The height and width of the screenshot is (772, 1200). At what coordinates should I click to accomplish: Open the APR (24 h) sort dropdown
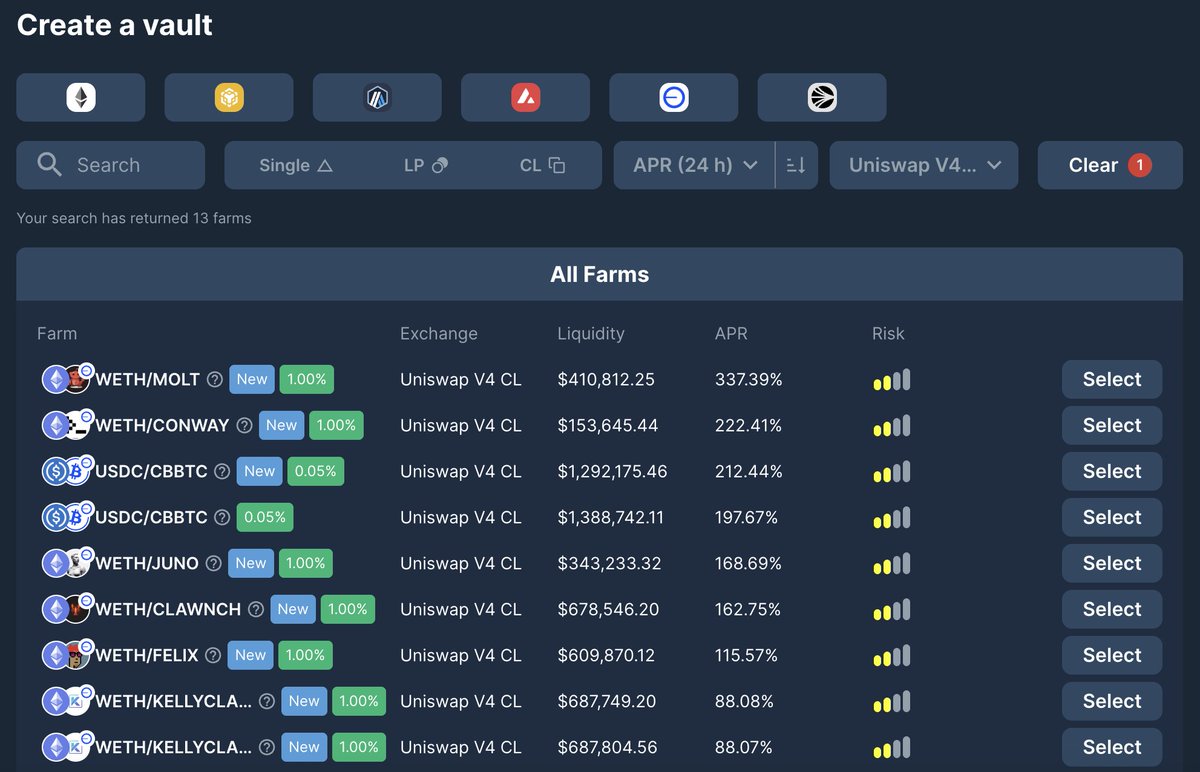(695, 165)
